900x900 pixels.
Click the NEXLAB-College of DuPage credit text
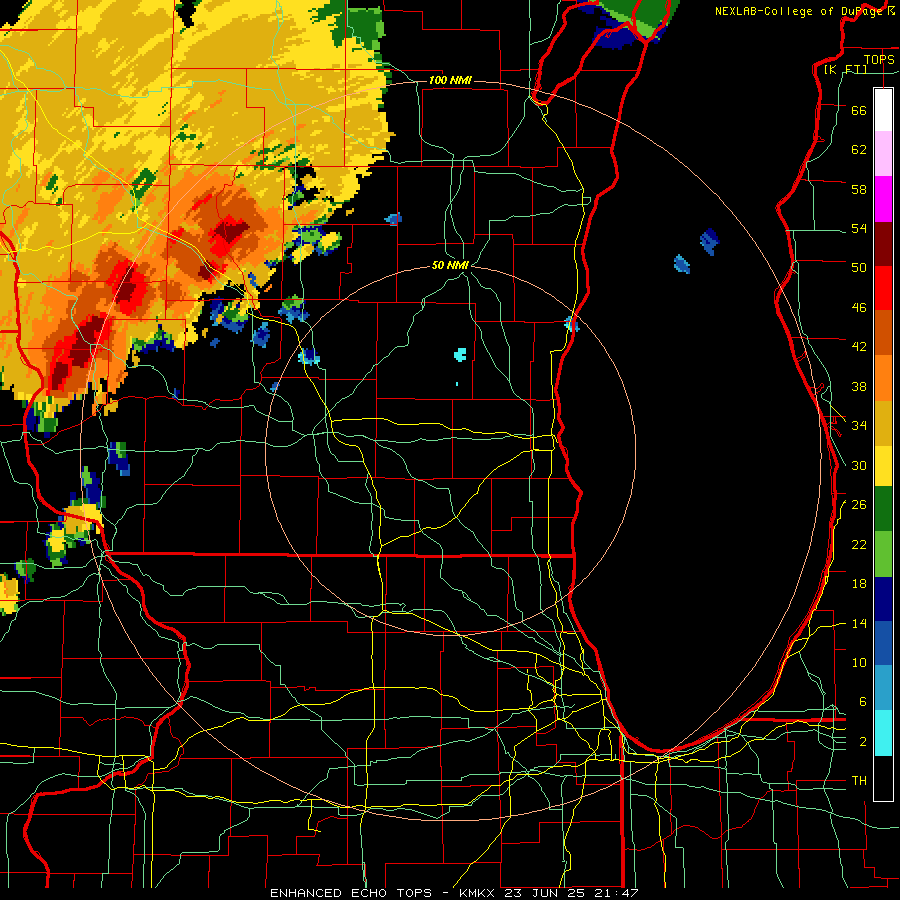(x=805, y=11)
